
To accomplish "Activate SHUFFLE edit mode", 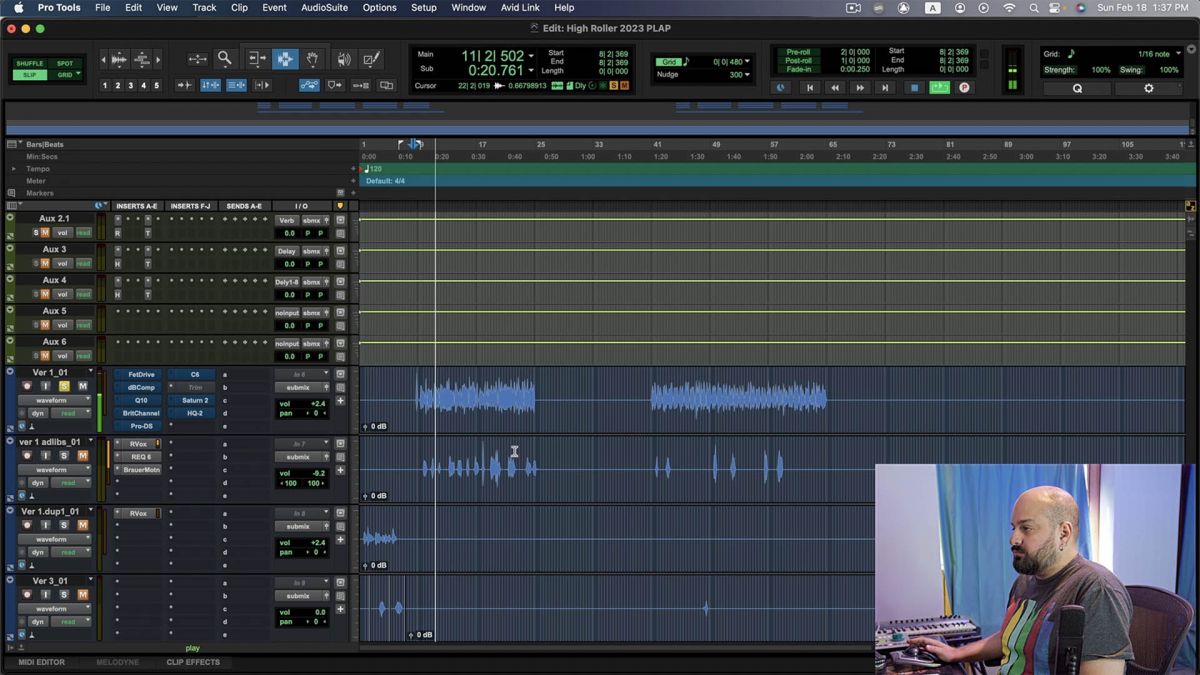I will [29, 63].
